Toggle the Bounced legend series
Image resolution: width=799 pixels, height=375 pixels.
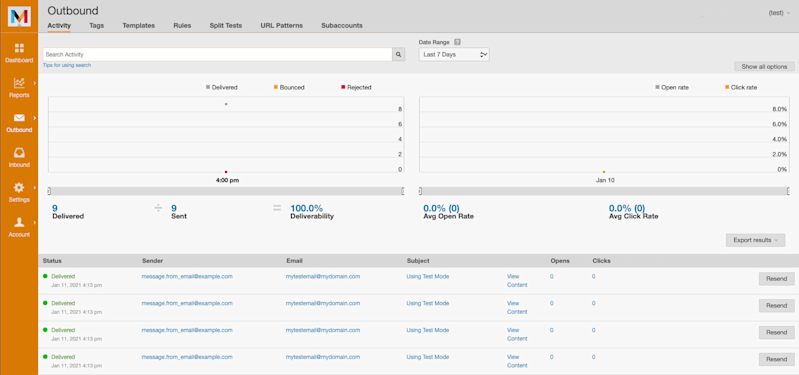[x=289, y=87]
